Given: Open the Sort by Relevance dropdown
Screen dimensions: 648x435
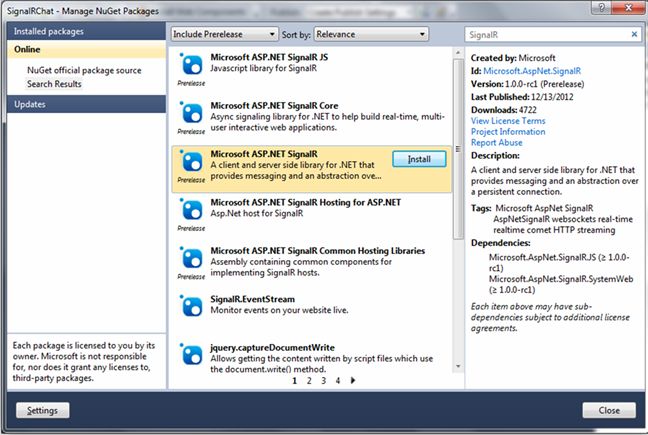Looking at the screenshot, I should tap(371, 34).
